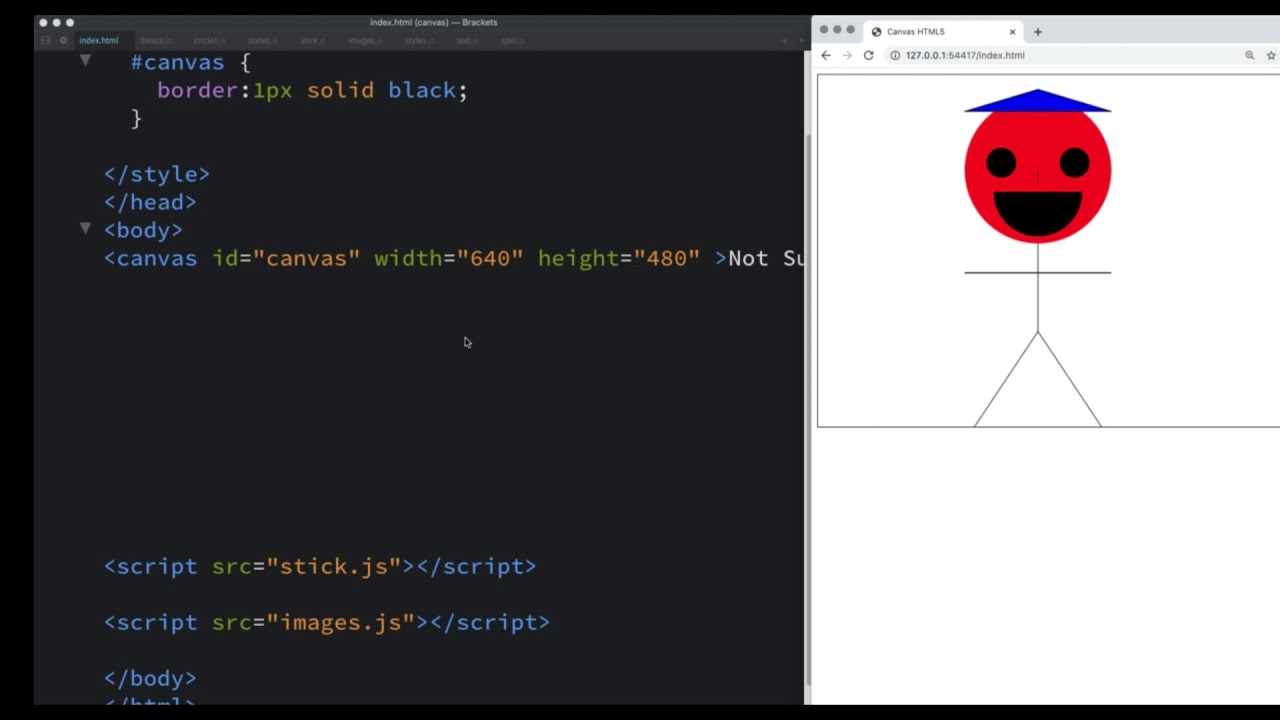The height and width of the screenshot is (720, 1280).
Task: Switch to the styles.js editor tab
Action: click(419, 41)
